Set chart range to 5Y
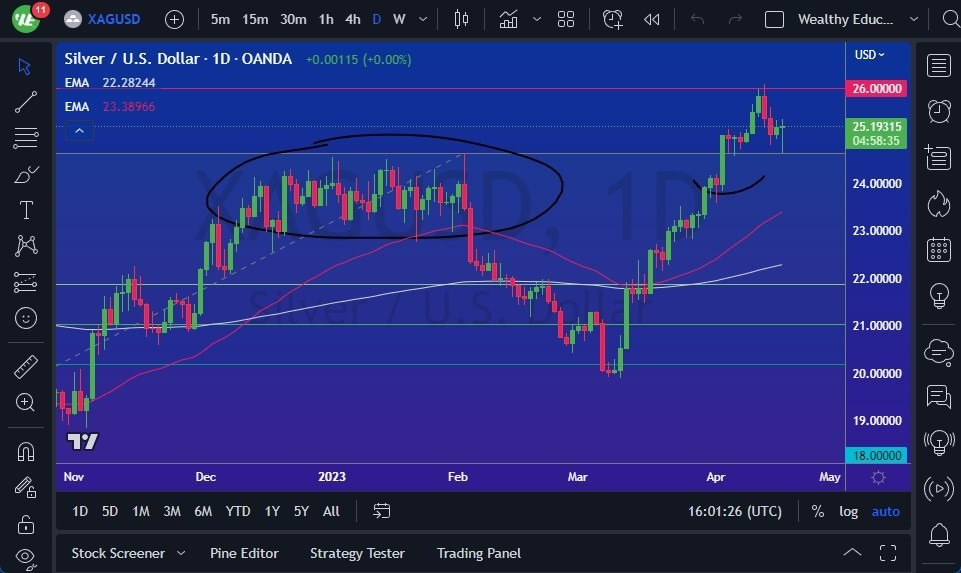The height and width of the screenshot is (573, 961). pyautogui.click(x=301, y=511)
